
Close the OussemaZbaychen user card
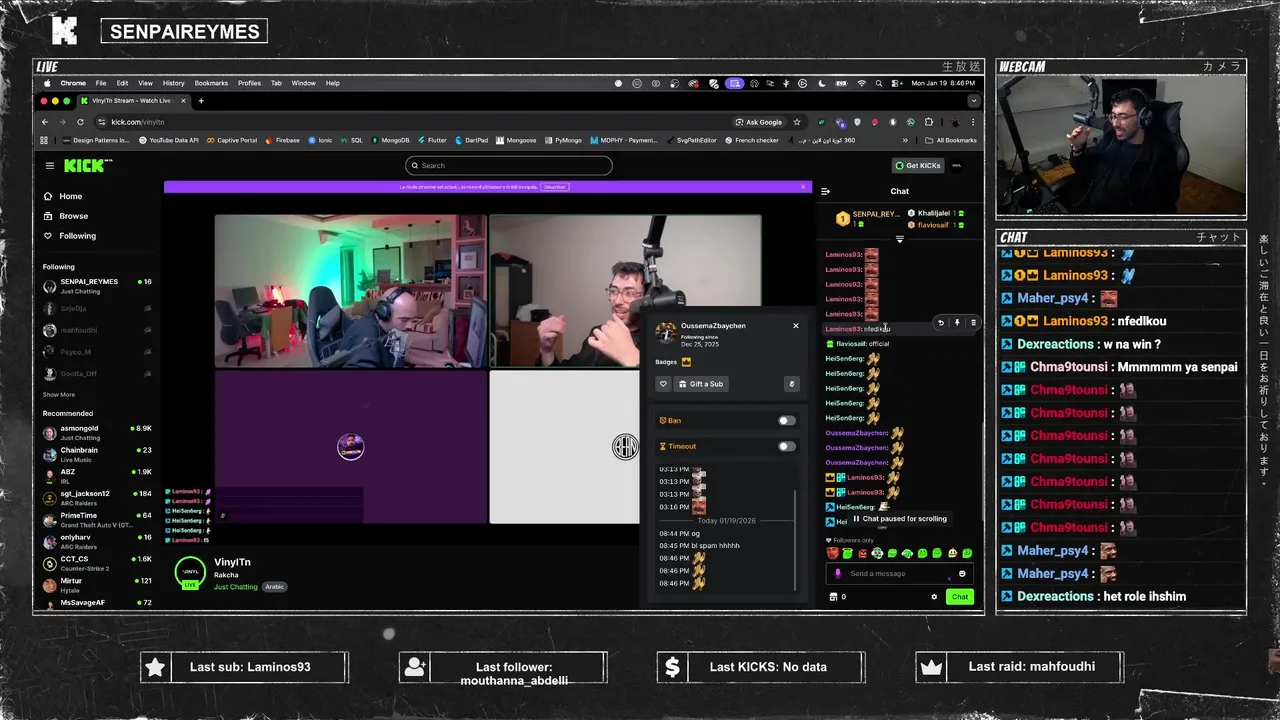pos(796,325)
